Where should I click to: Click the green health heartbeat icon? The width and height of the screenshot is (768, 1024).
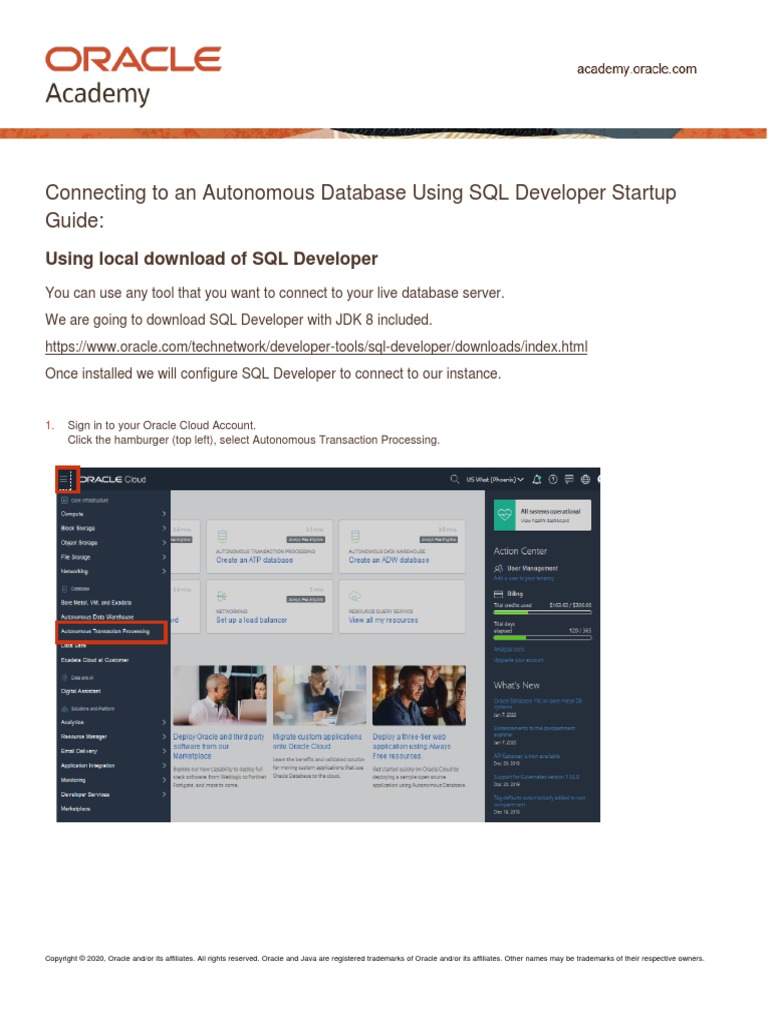[x=505, y=515]
